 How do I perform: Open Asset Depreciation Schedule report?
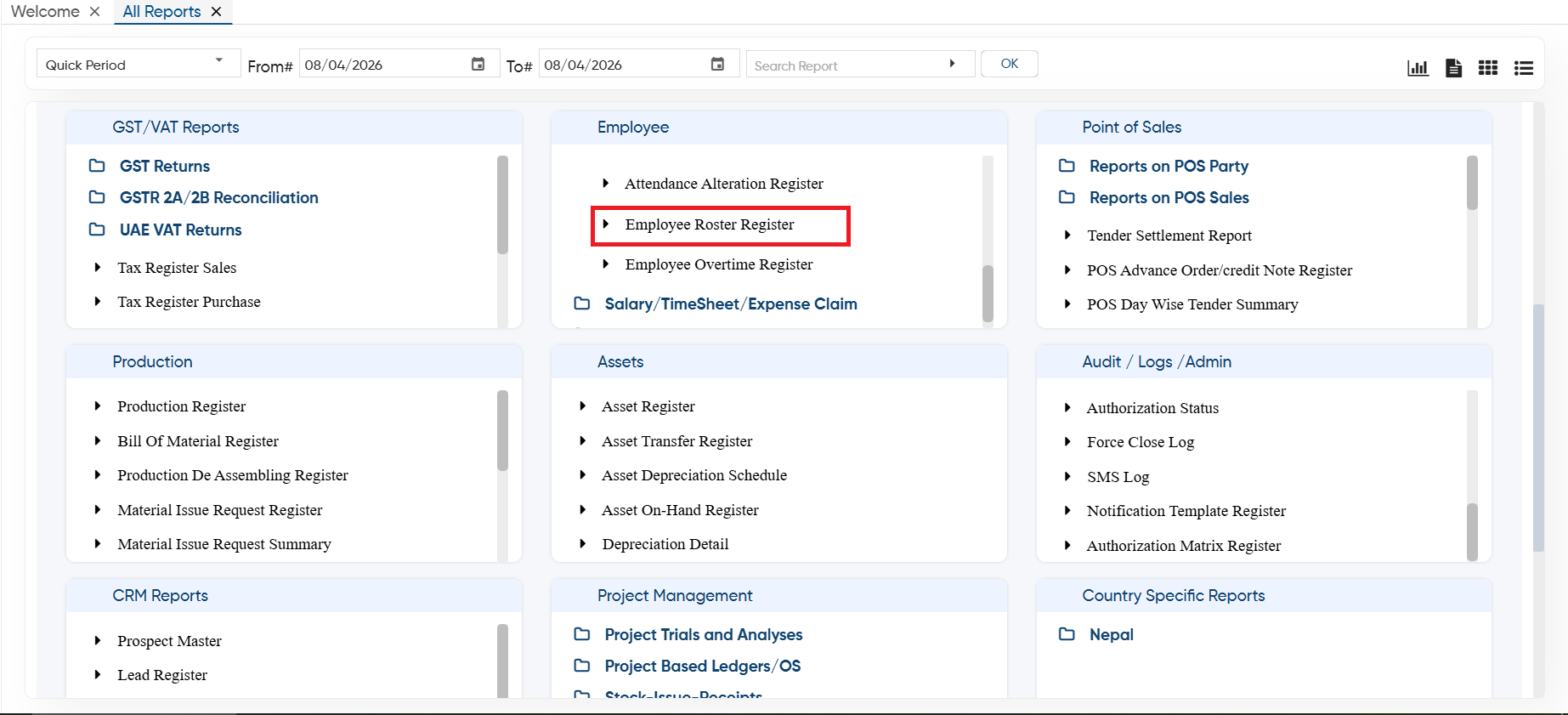coord(694,475)
